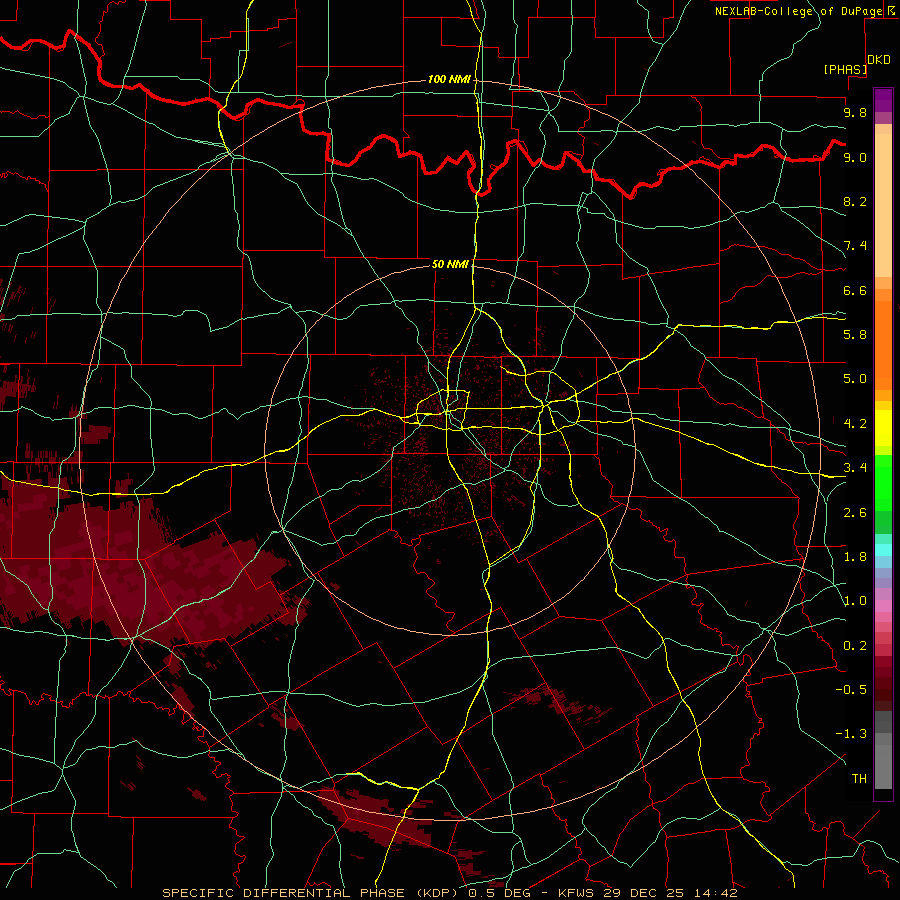The height and width of the screenshot is (900, 900).
Task: Select the 2.6 value on color scale
Action: (x=855, y=512)
